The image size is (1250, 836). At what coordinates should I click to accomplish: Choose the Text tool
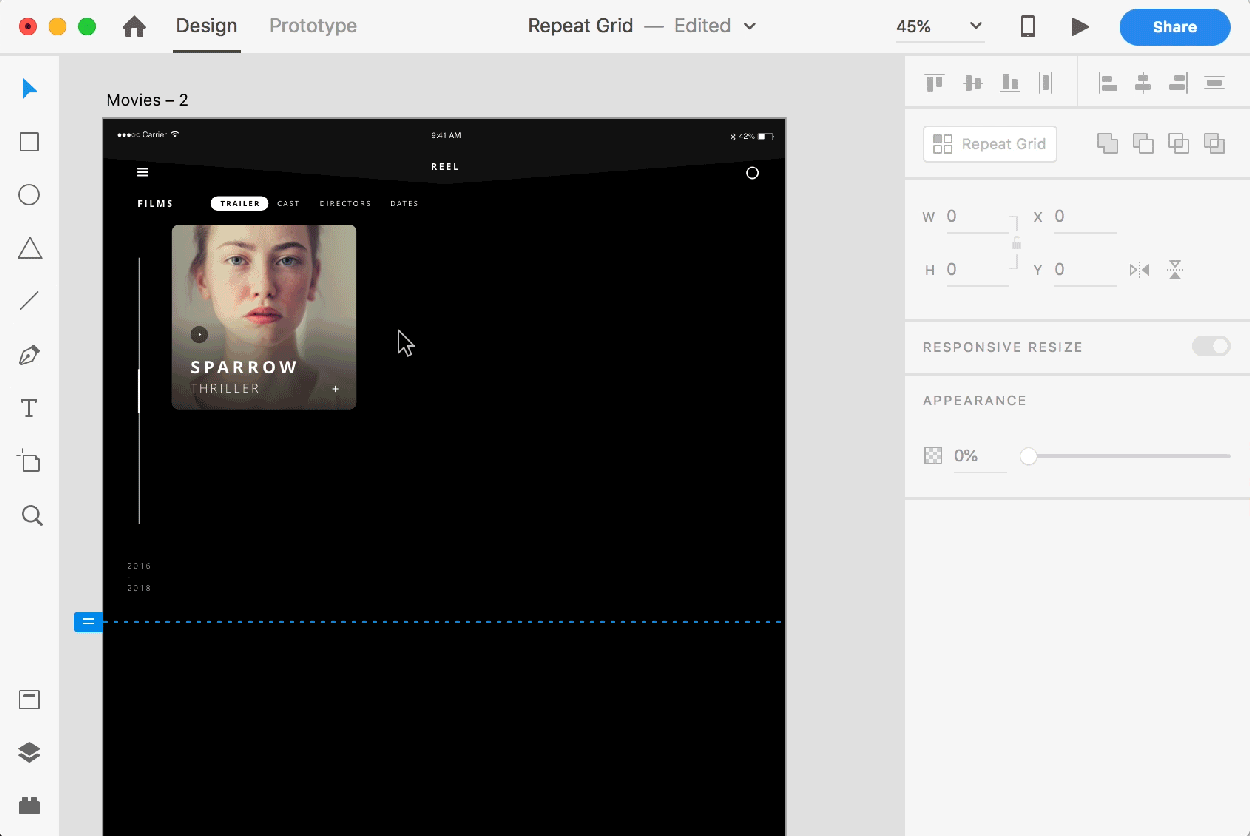(x=29, y=407)
